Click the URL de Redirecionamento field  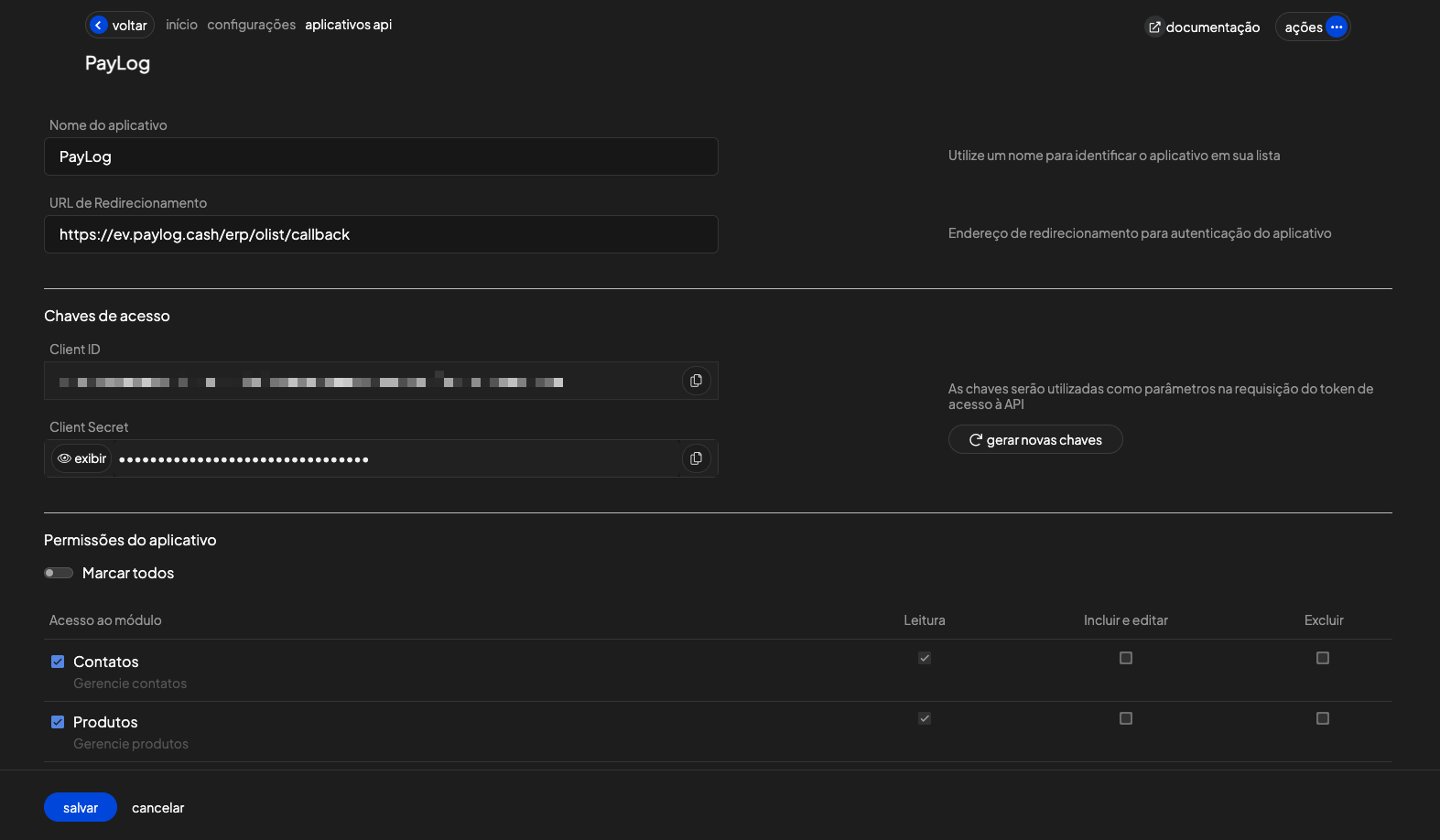tap(381, 234)
